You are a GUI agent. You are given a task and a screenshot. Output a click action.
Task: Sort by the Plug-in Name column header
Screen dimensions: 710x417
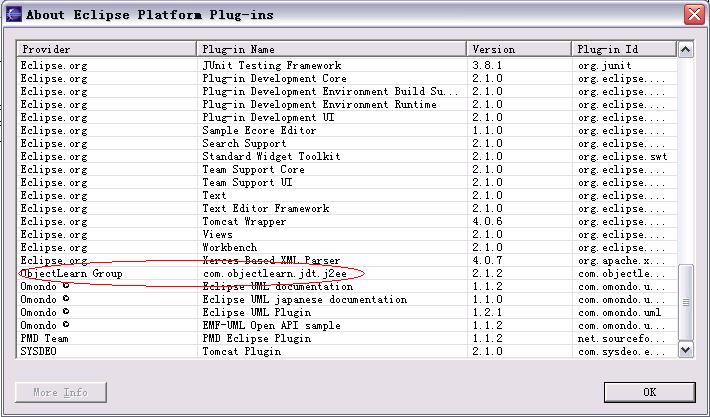pyautogui.click(x=331, y=49)
